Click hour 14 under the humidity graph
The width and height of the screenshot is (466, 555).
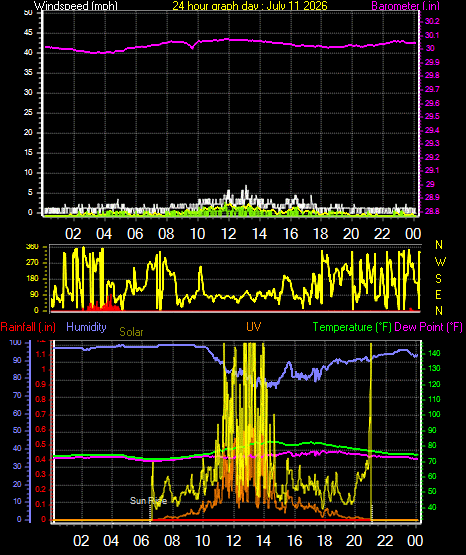263,541
